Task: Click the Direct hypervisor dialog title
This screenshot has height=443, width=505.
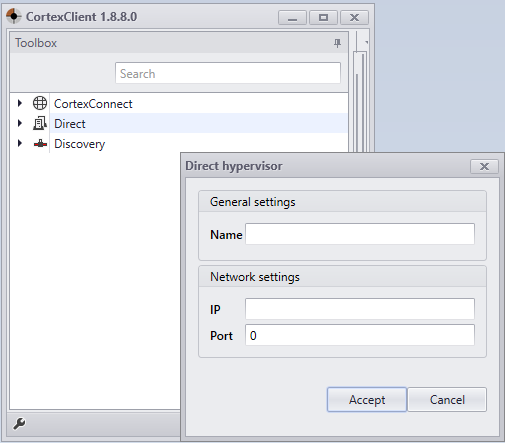Action: pos(234,166)
